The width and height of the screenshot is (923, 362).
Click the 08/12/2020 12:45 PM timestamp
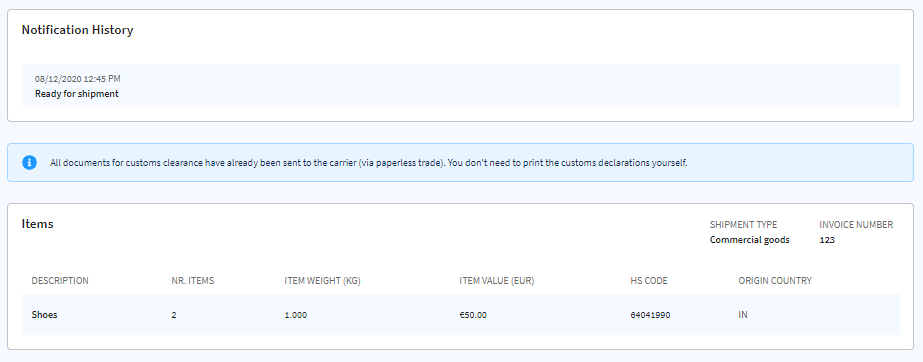pyautogui.click(x=78, y=79)
